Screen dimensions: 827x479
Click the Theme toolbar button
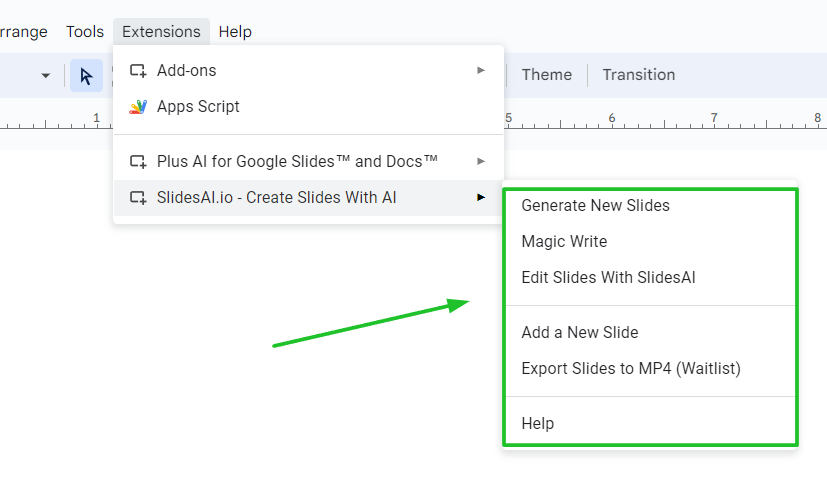click(547, 75)
